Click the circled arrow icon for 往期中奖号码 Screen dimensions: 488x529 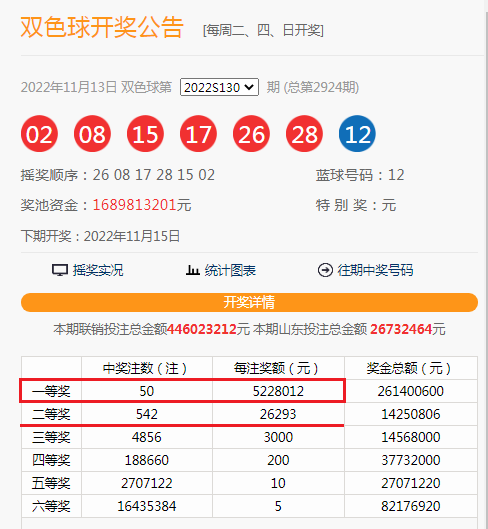(325, 270)
